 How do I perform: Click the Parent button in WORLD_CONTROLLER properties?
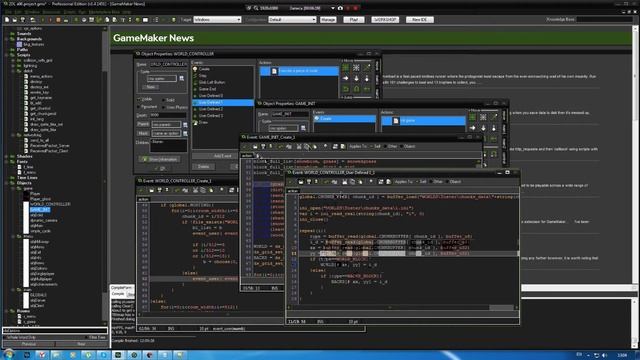click(143, 124)
